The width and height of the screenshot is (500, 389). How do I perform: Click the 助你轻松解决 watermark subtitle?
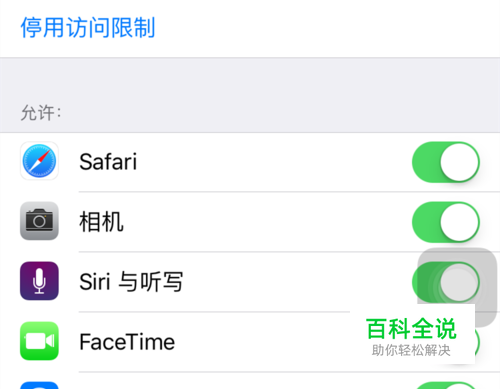(411, 350)
